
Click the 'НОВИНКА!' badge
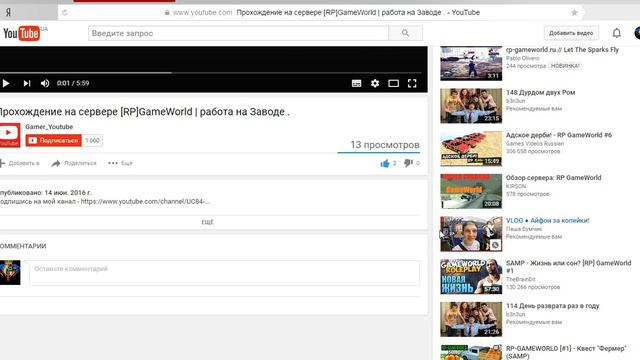[x=565, y=66]
